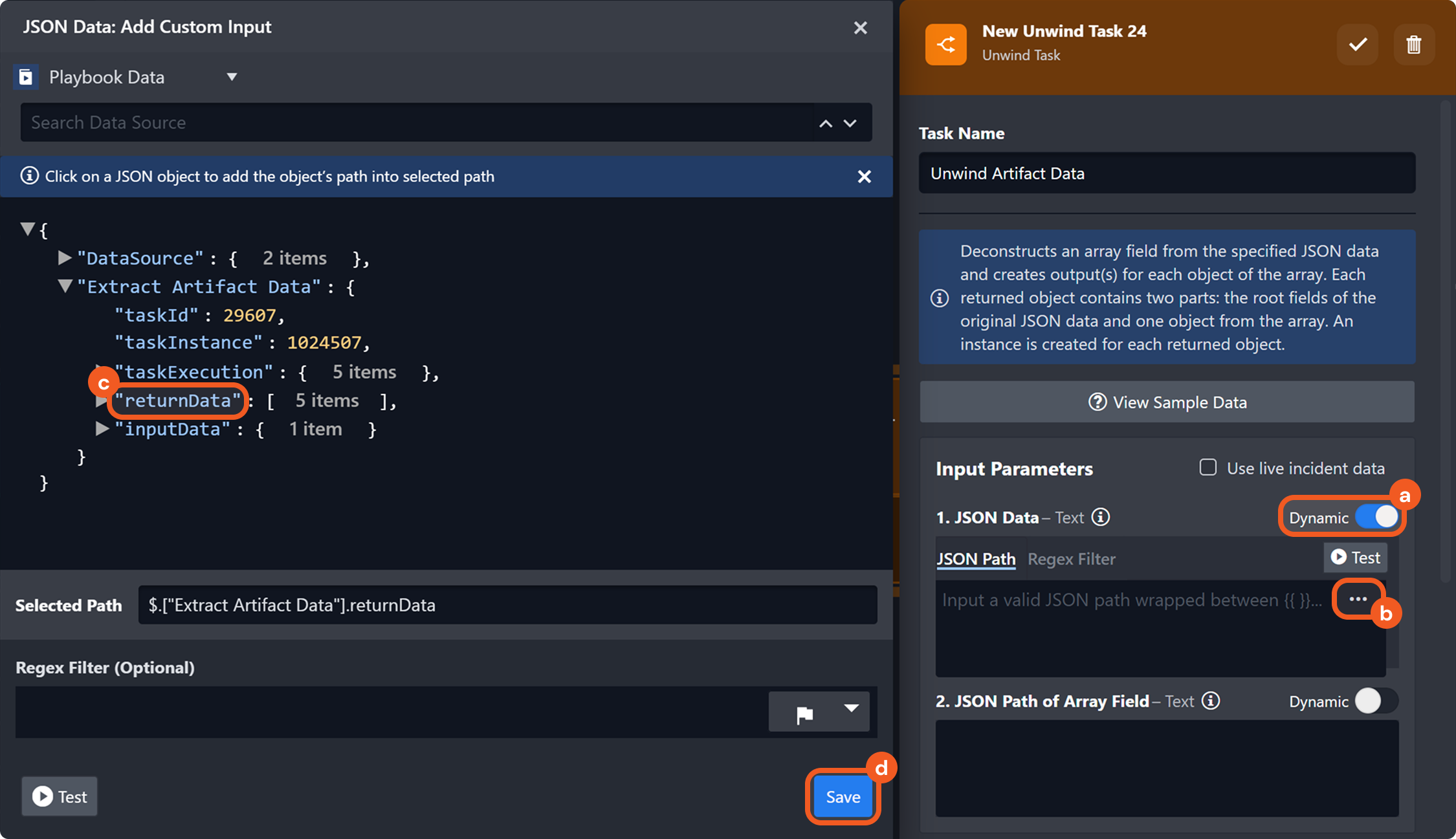1456x839 pixels.
Task: Click the flag icon in Regex Filter
Action: click(804, 714)
